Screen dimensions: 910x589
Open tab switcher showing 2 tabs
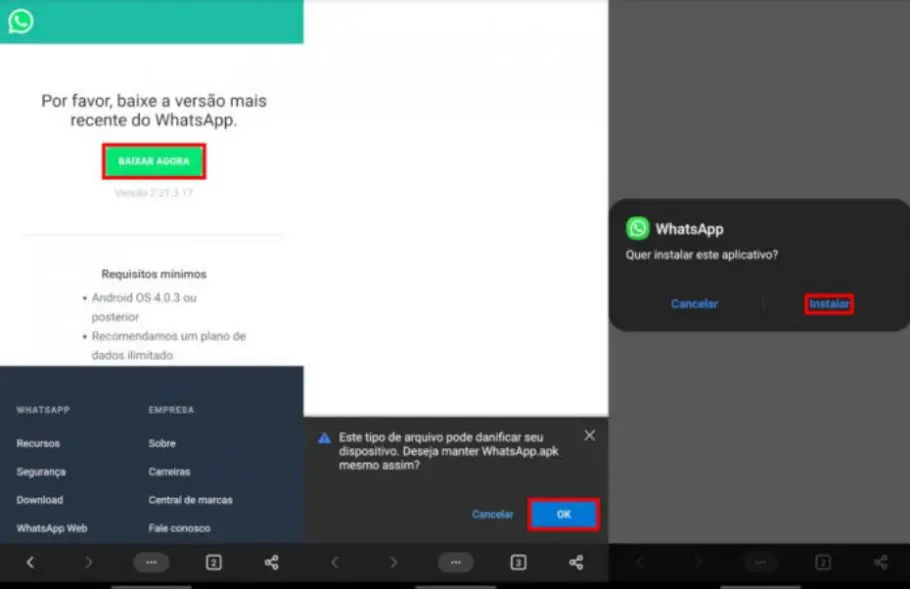tap(214, 562)
